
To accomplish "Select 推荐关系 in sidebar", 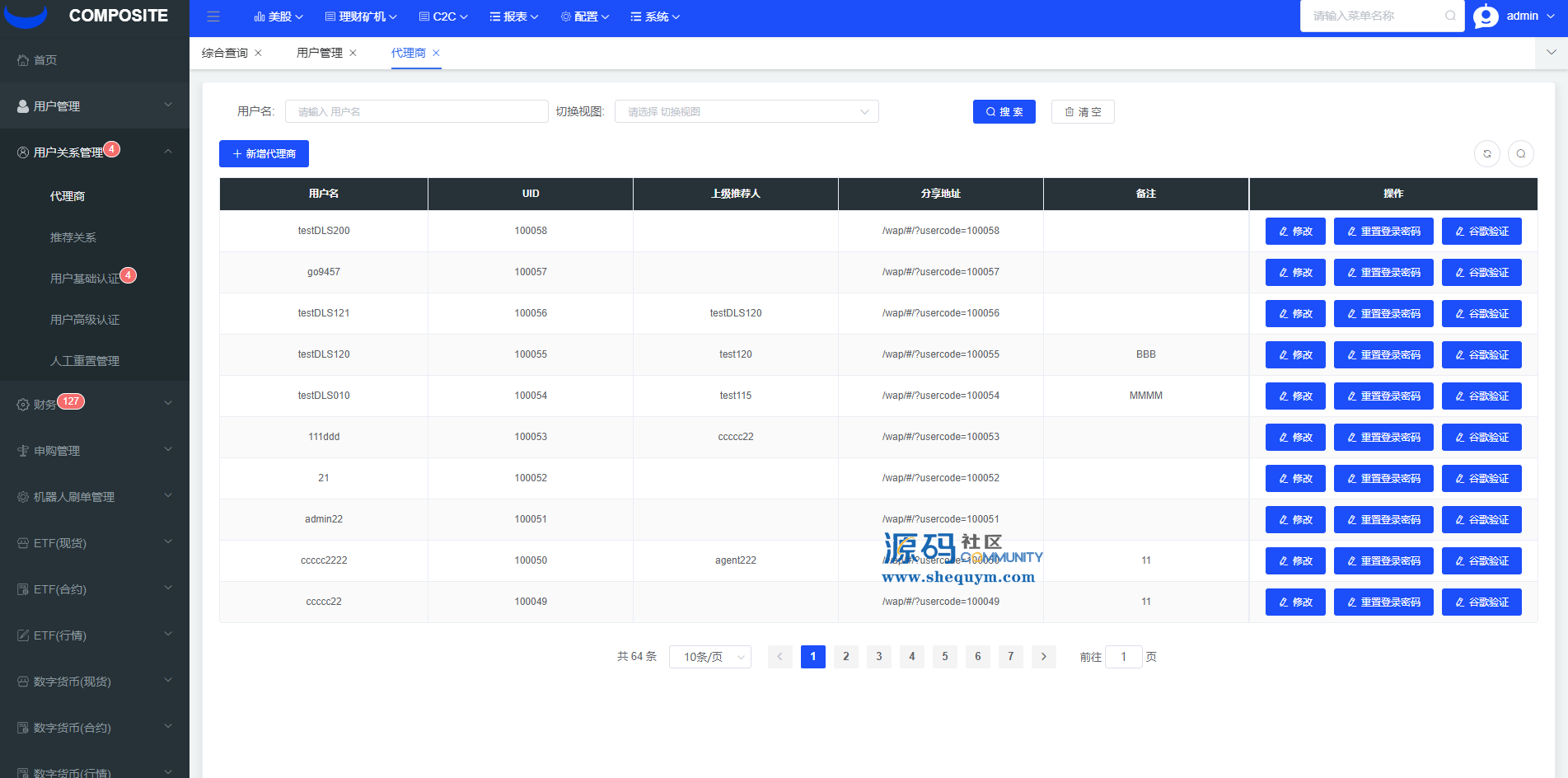I will (73, 237).
